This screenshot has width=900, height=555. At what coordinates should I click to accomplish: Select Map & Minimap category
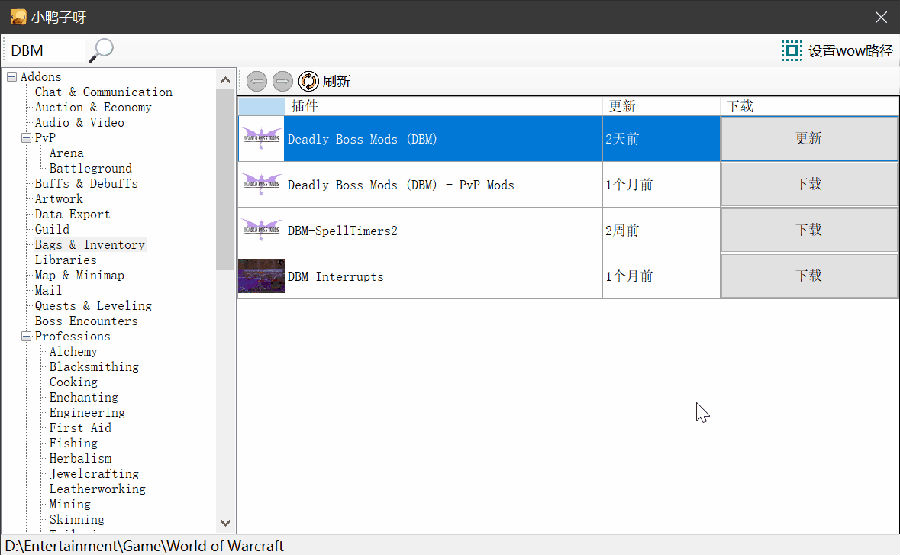(79, 275)
